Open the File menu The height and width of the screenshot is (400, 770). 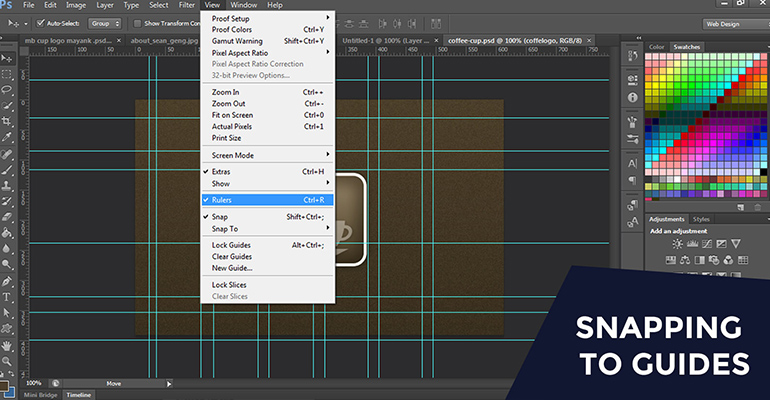[x=28, y=5]
